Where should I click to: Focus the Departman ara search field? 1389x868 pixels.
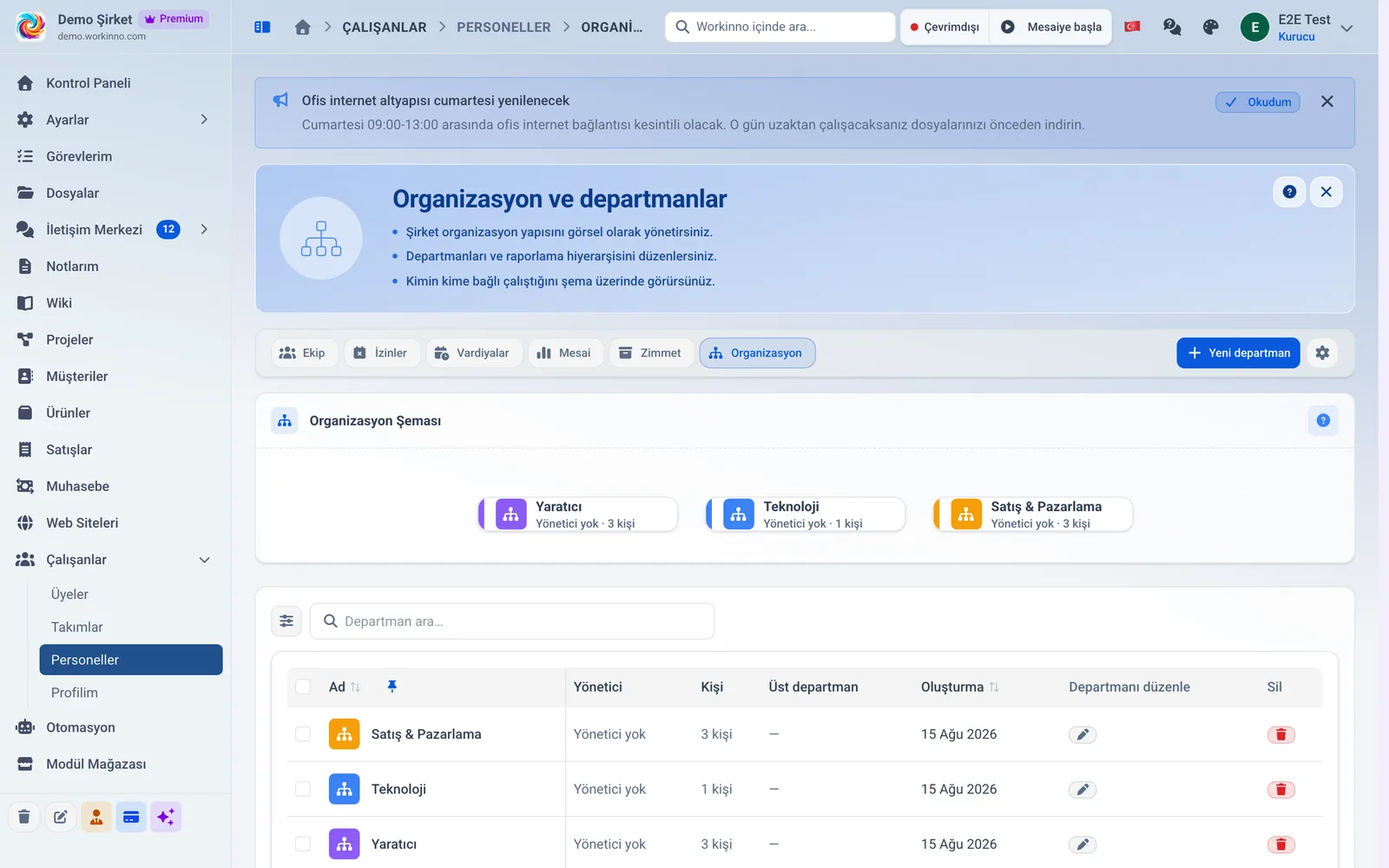tap(512, 621)
